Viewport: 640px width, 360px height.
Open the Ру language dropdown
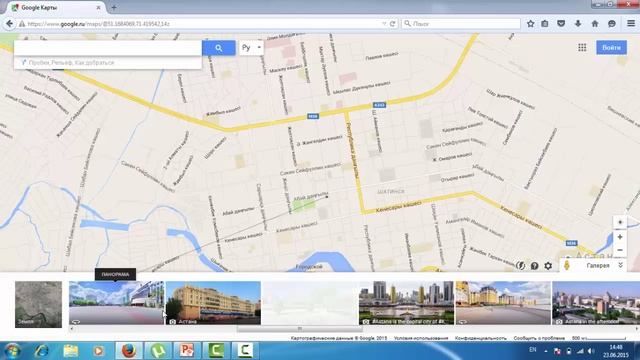click(x=251, y=48)
